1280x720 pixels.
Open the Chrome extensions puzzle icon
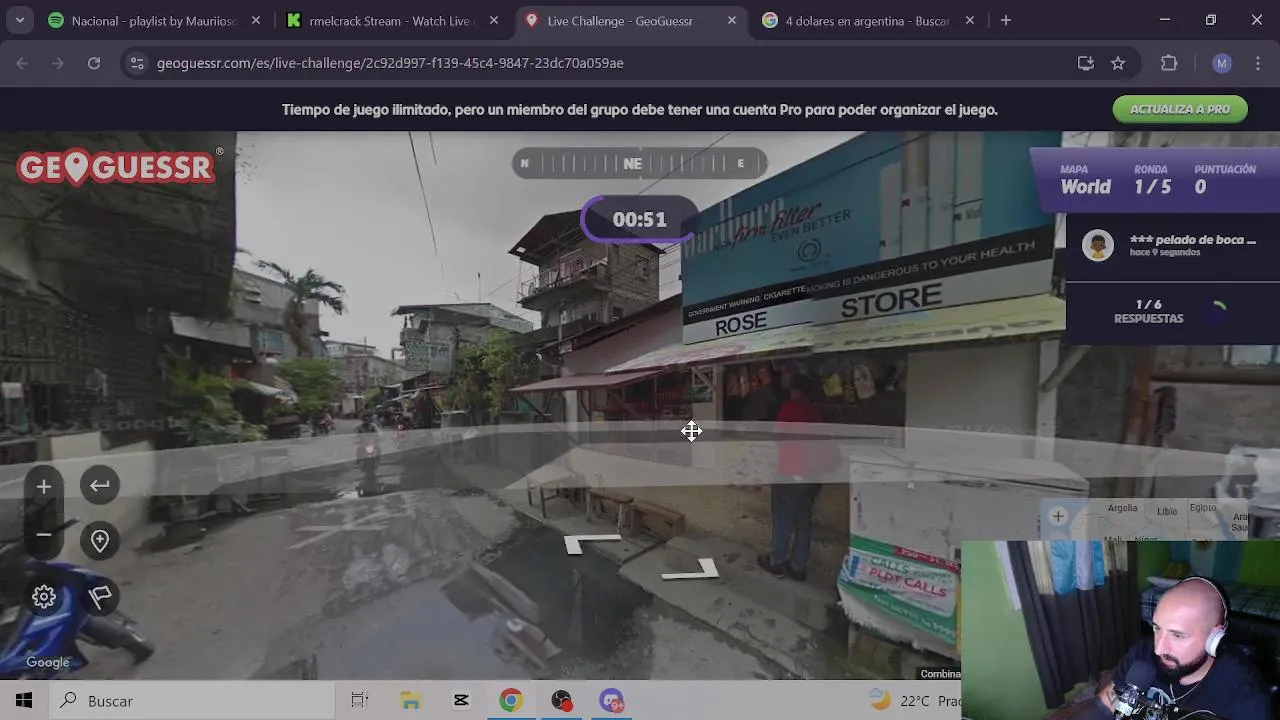tap(1169, 63)
